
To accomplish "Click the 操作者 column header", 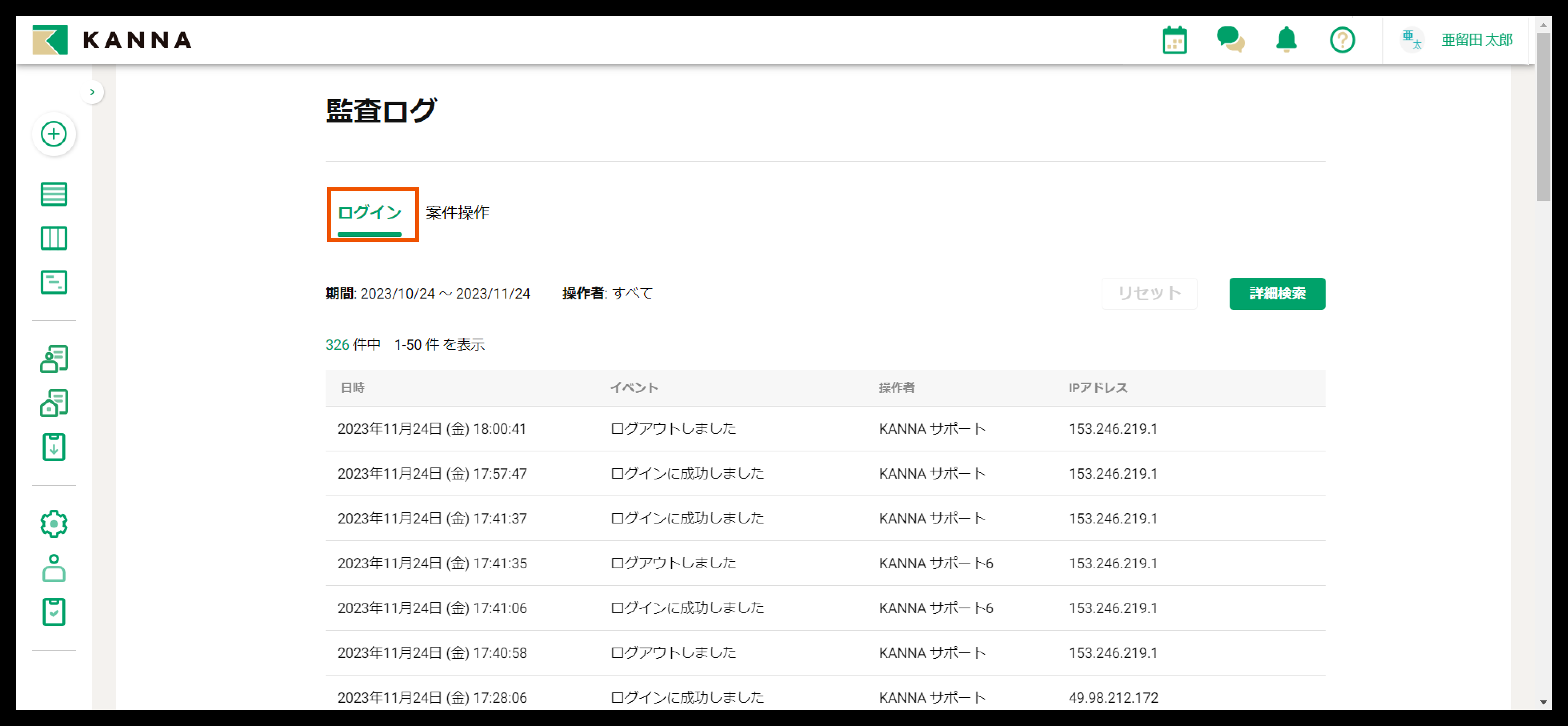I will 897,388.
